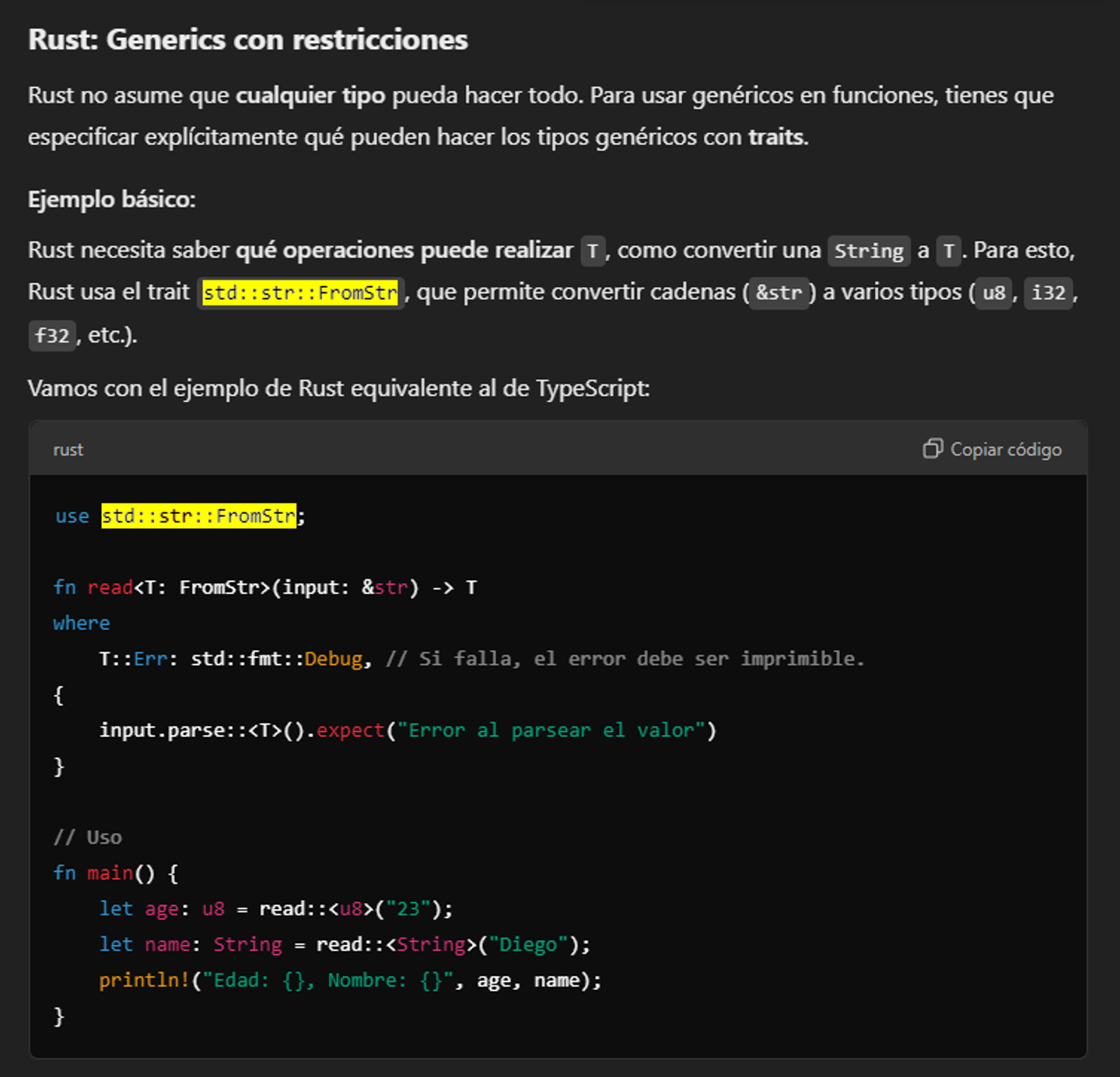Click the 'Ejemplo básico:' subheading
1120x1077 pixels.
(x=112, y=199)
